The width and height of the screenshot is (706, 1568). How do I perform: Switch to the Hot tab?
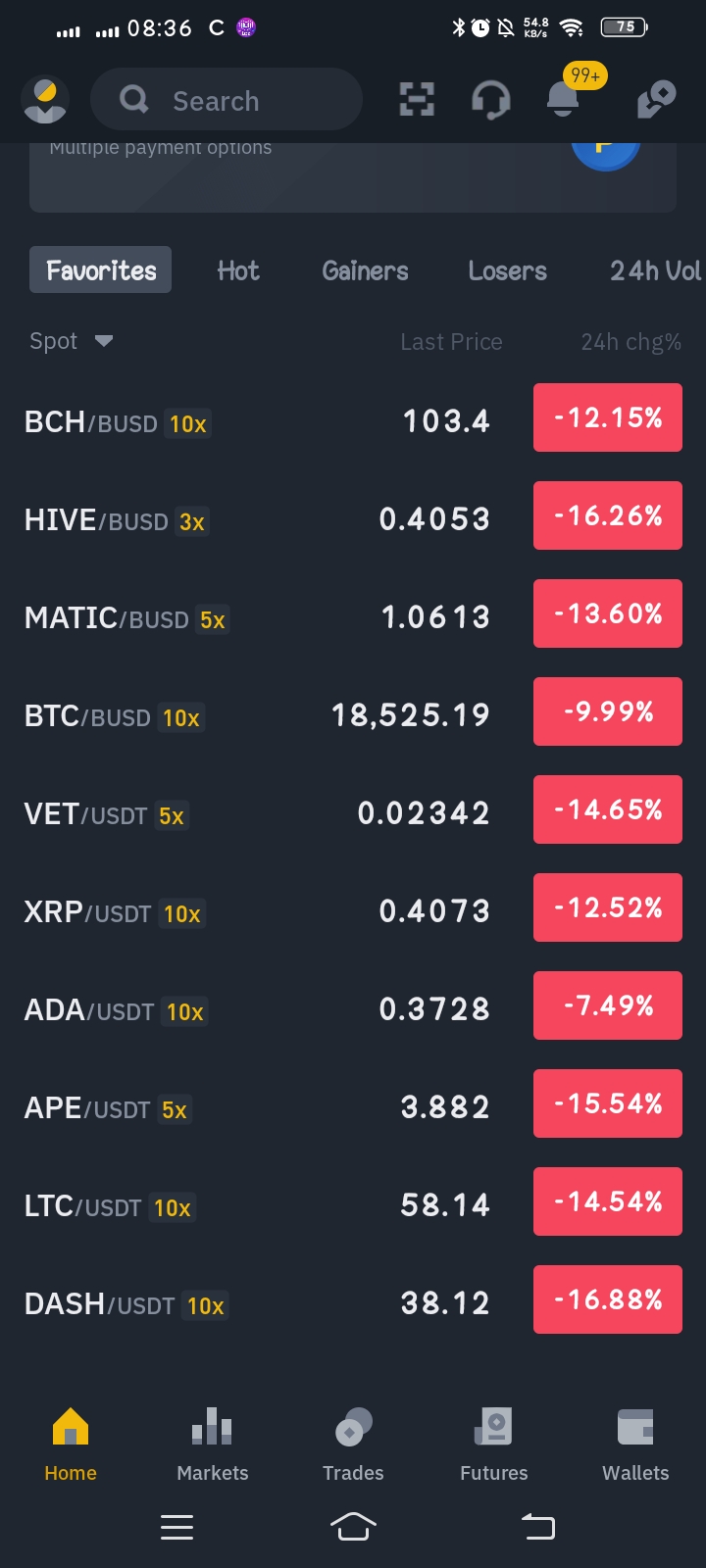(238, 270)
